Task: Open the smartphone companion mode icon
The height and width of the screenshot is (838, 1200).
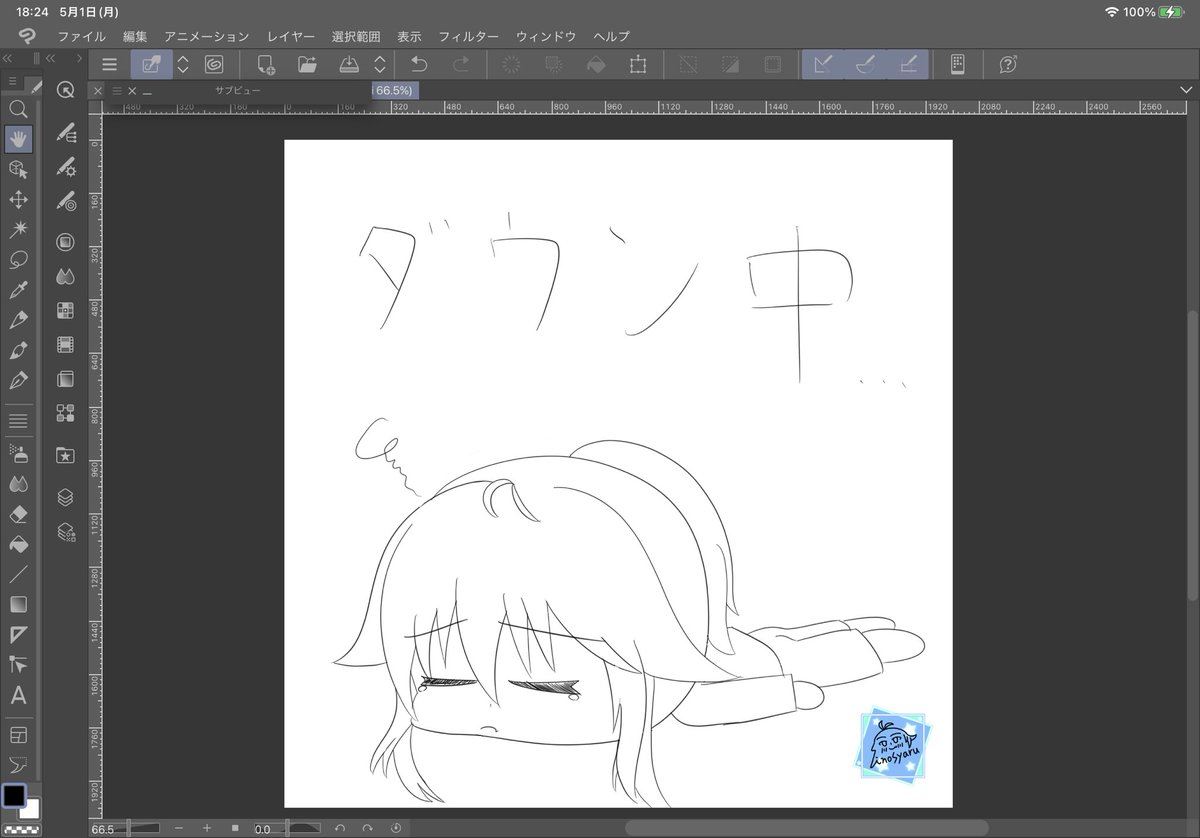Action: point(957,64)
